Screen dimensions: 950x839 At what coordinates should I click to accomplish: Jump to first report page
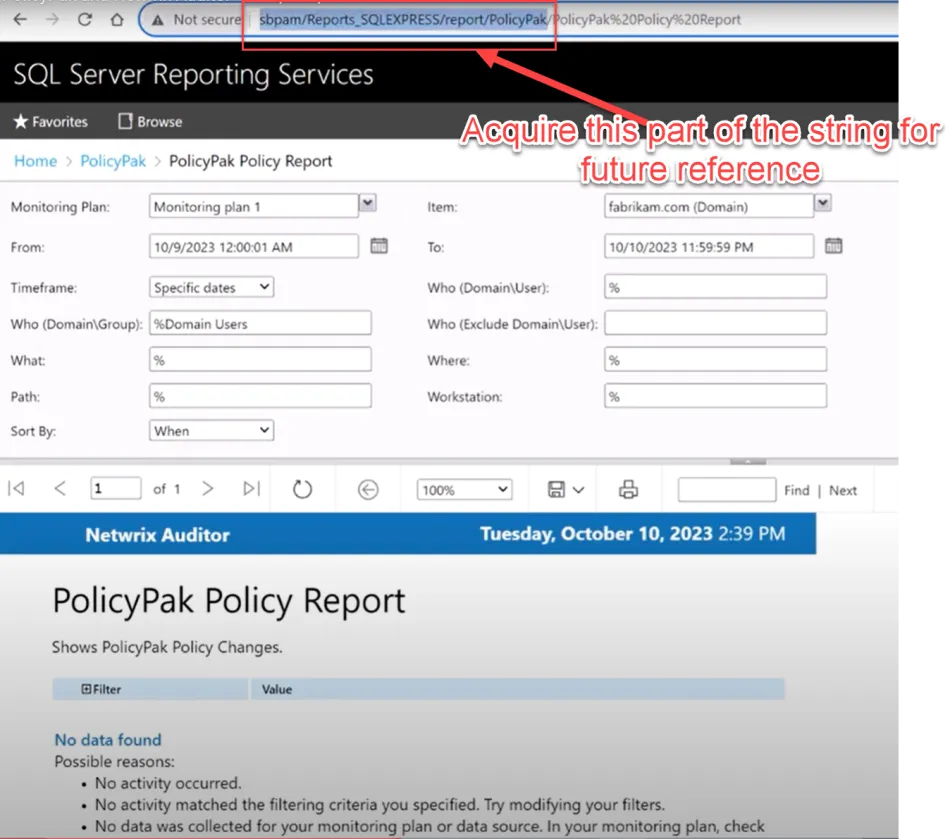pos(16,489)
